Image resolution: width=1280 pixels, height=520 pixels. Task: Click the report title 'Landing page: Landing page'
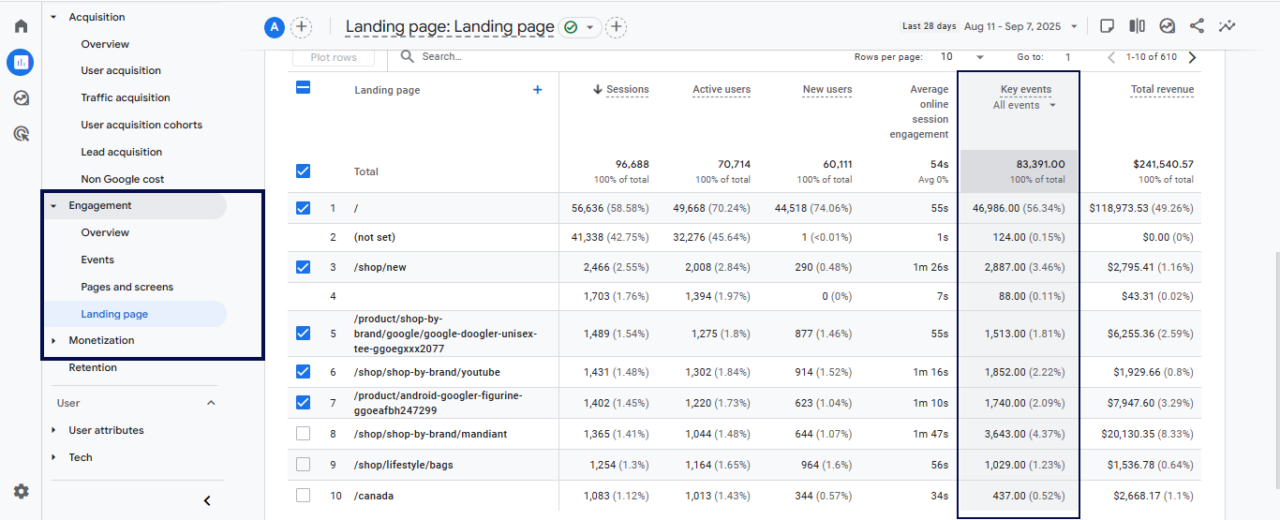(450, 27)
